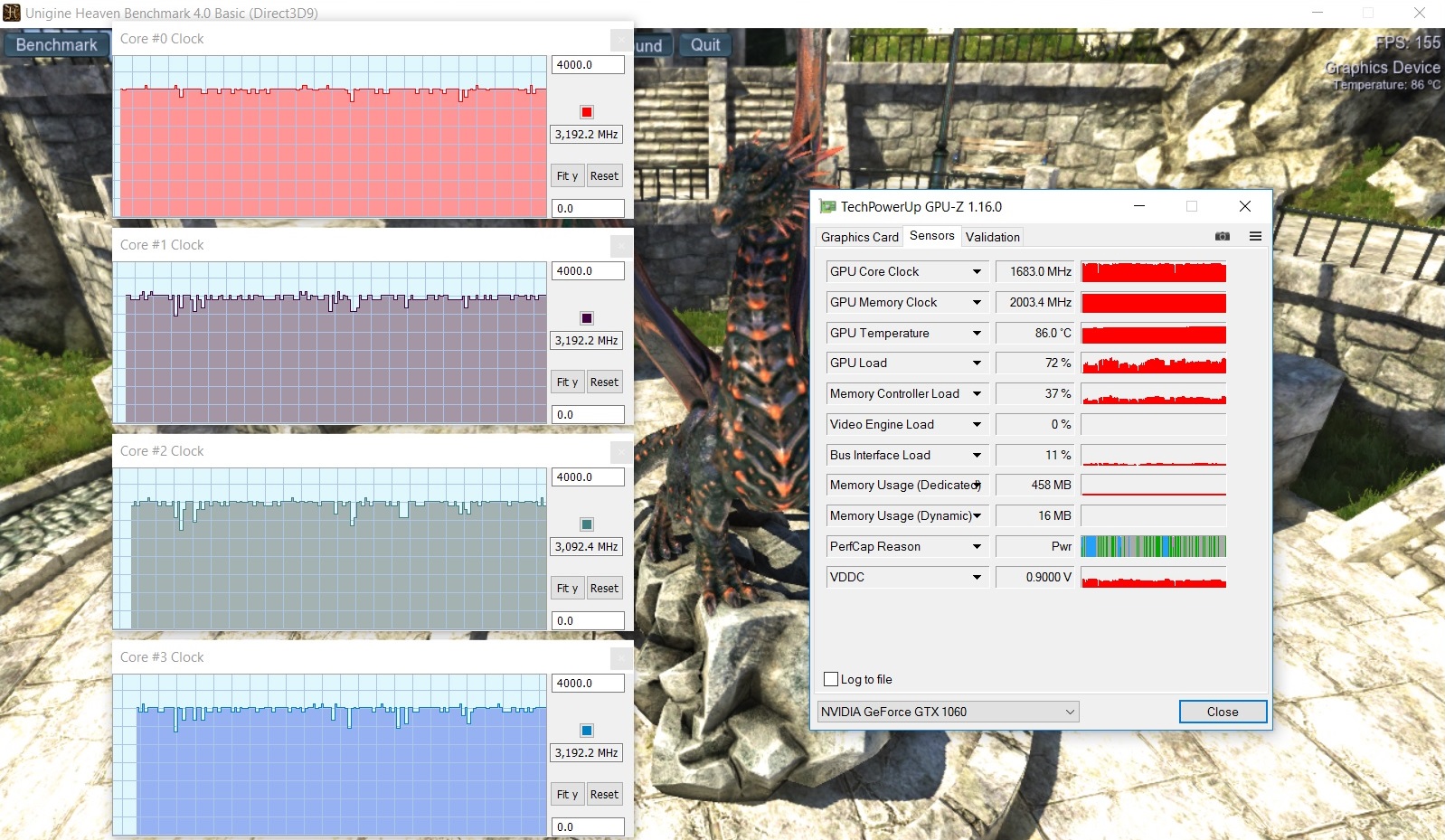1445x840 pixels.
Task: Close the Core #3 Clock panel
Action: [621, 658]
